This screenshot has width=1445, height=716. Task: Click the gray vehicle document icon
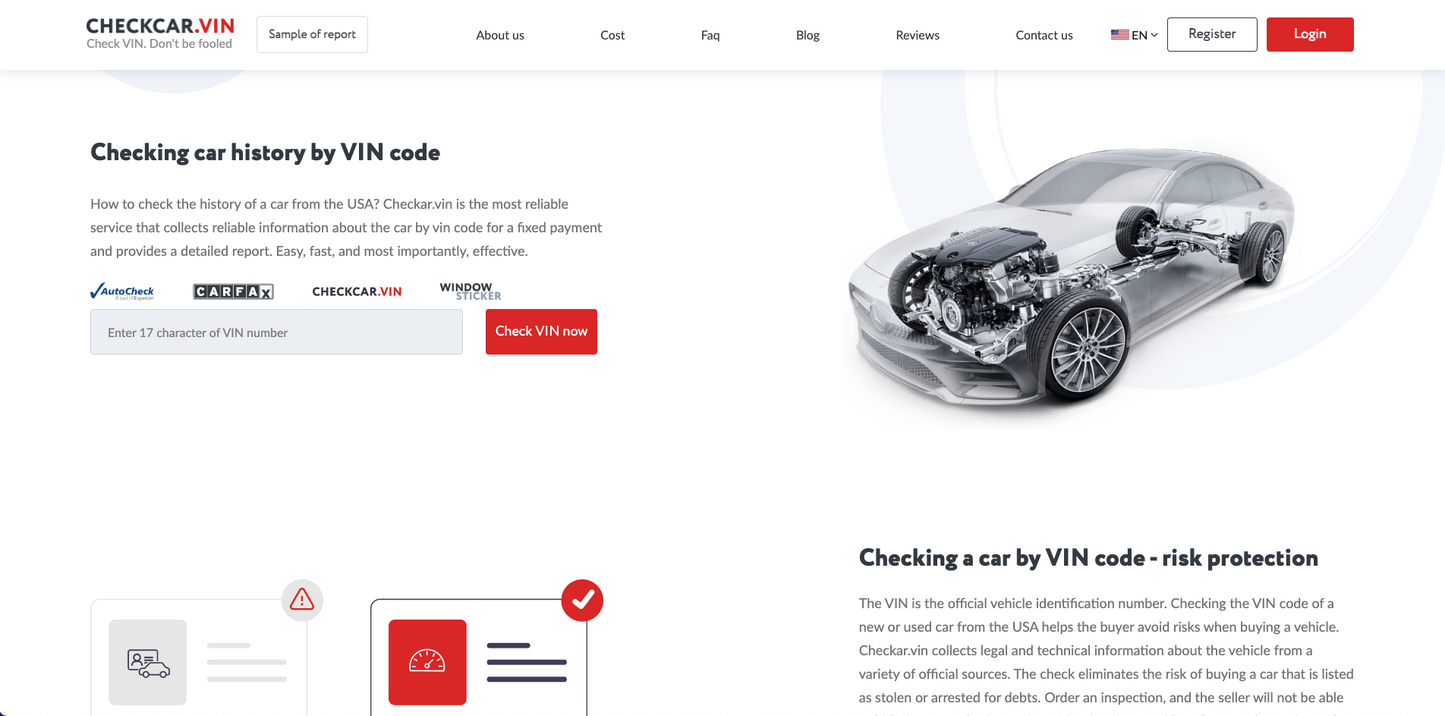tap(148, 662)
